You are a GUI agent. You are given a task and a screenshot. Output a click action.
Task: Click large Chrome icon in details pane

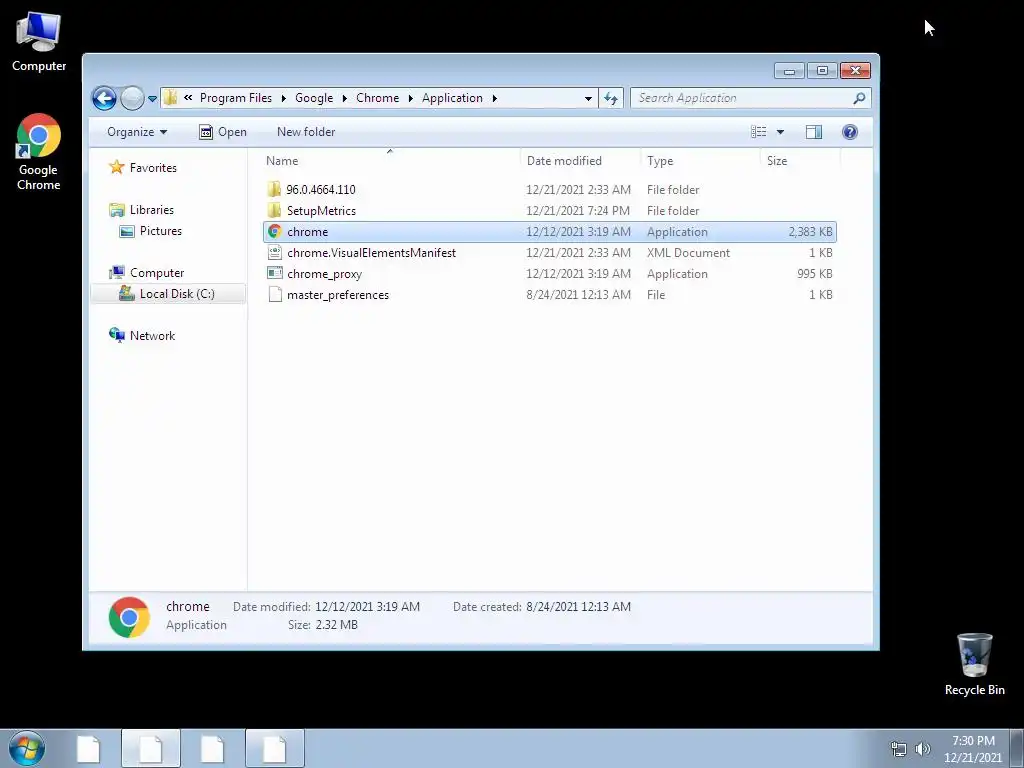click(129, 617)
